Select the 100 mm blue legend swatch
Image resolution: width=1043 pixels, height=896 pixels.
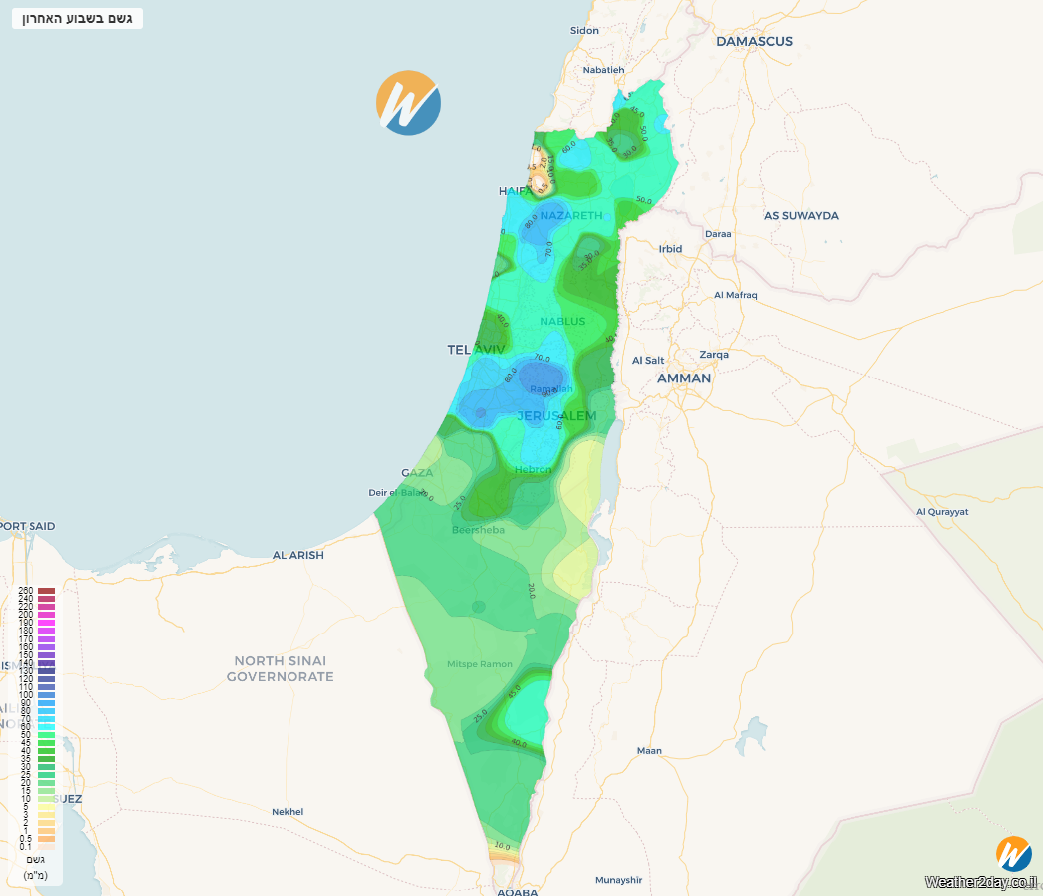46,695
